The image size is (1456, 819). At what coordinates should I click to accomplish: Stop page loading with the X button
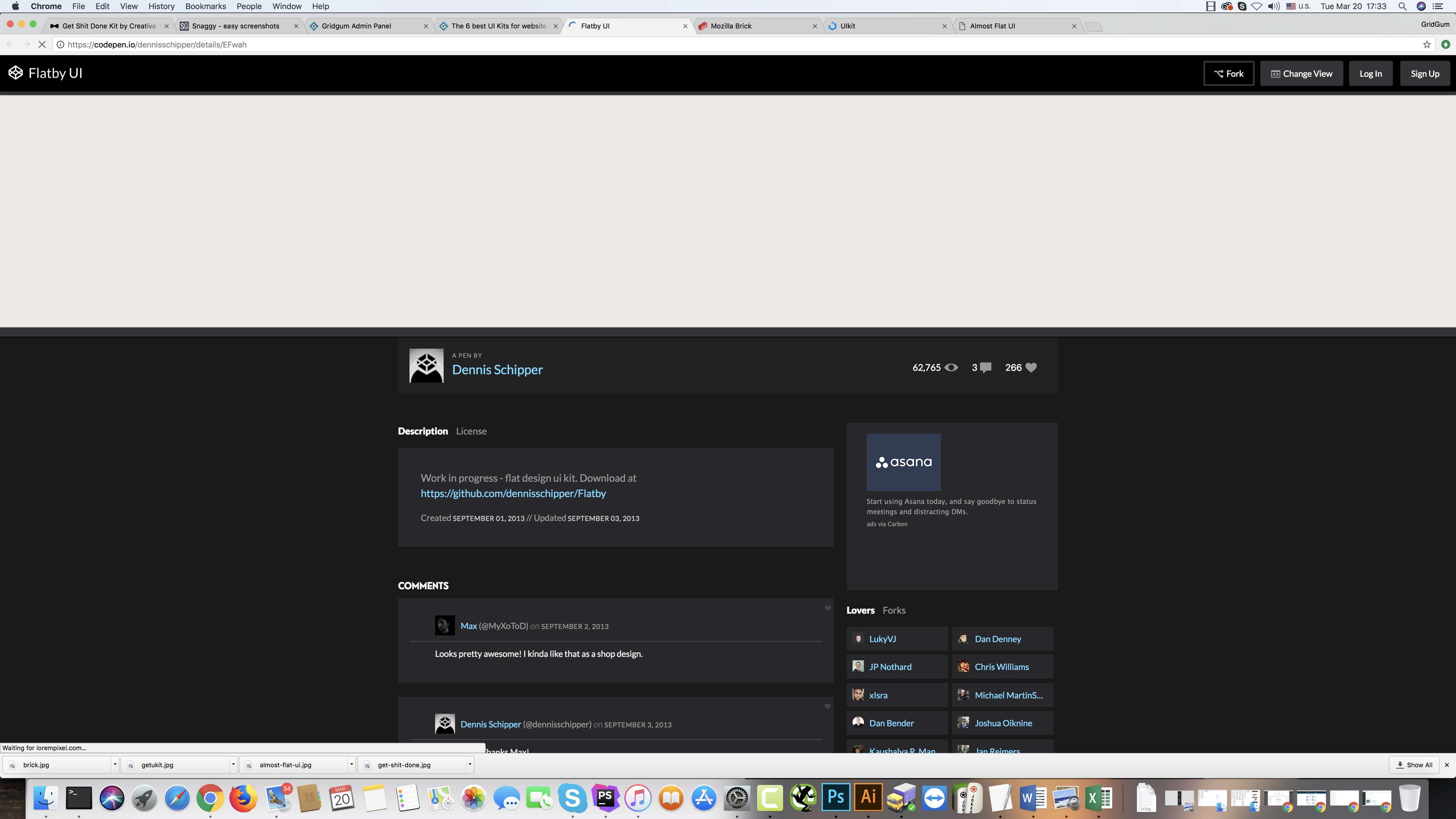click(42, 45)
